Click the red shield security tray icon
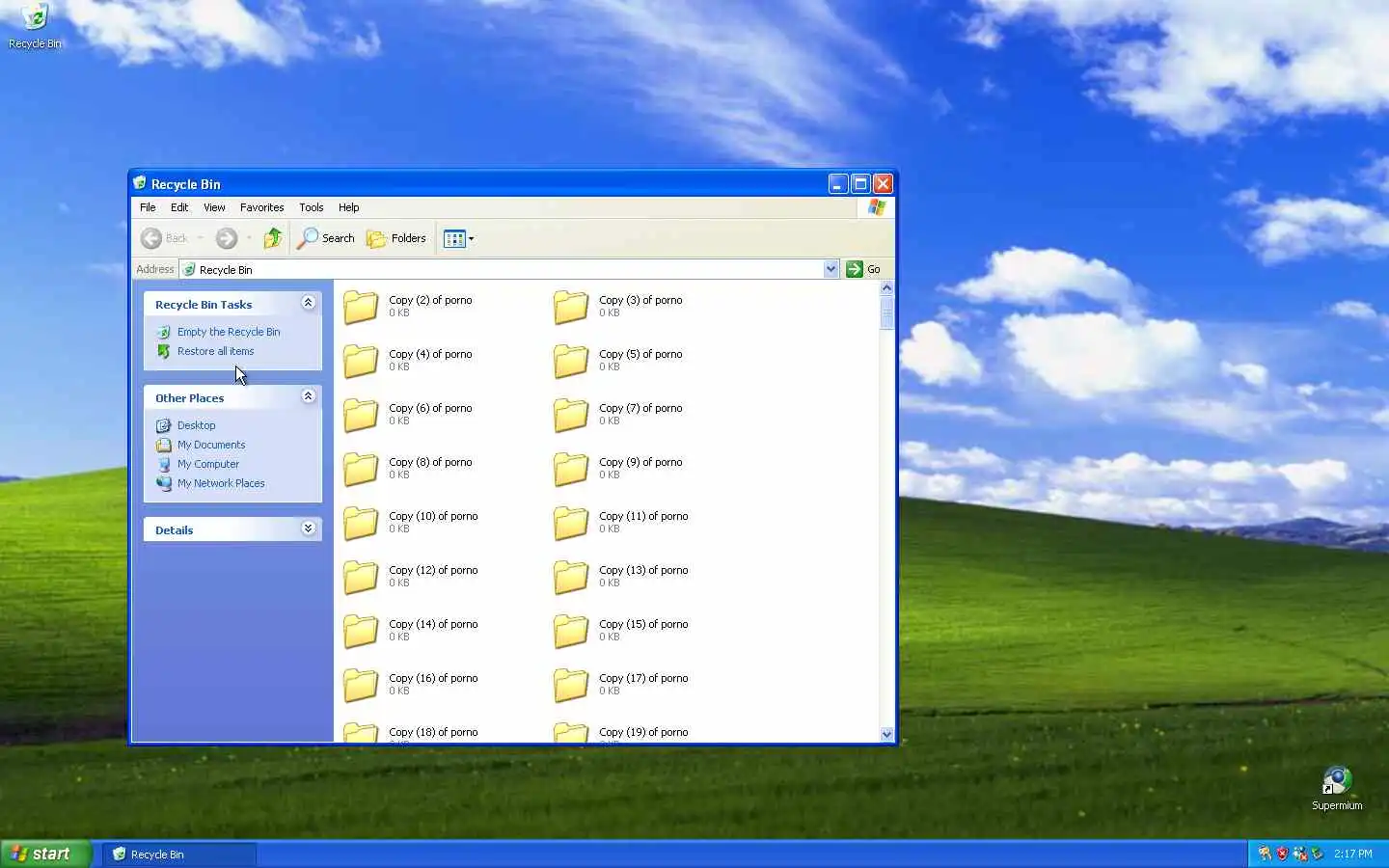Viewport: 1389px width, 868px height. pos(1282,854)
